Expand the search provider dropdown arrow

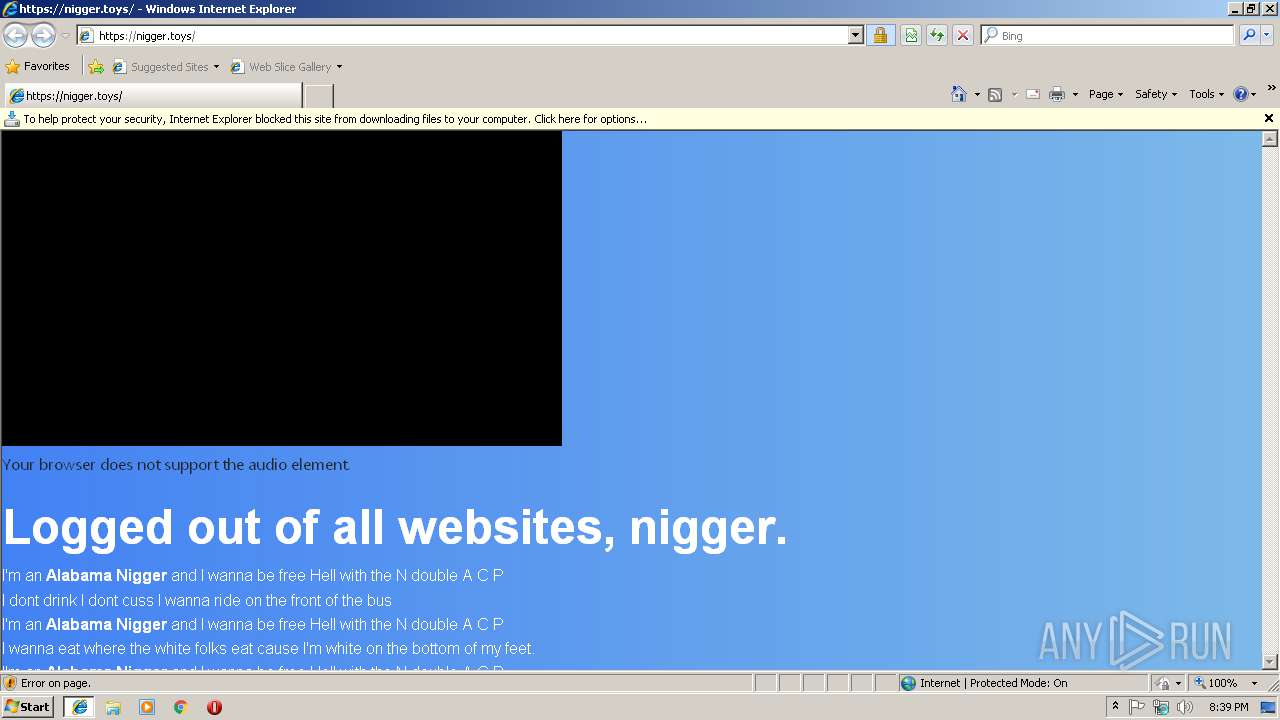1267,36
